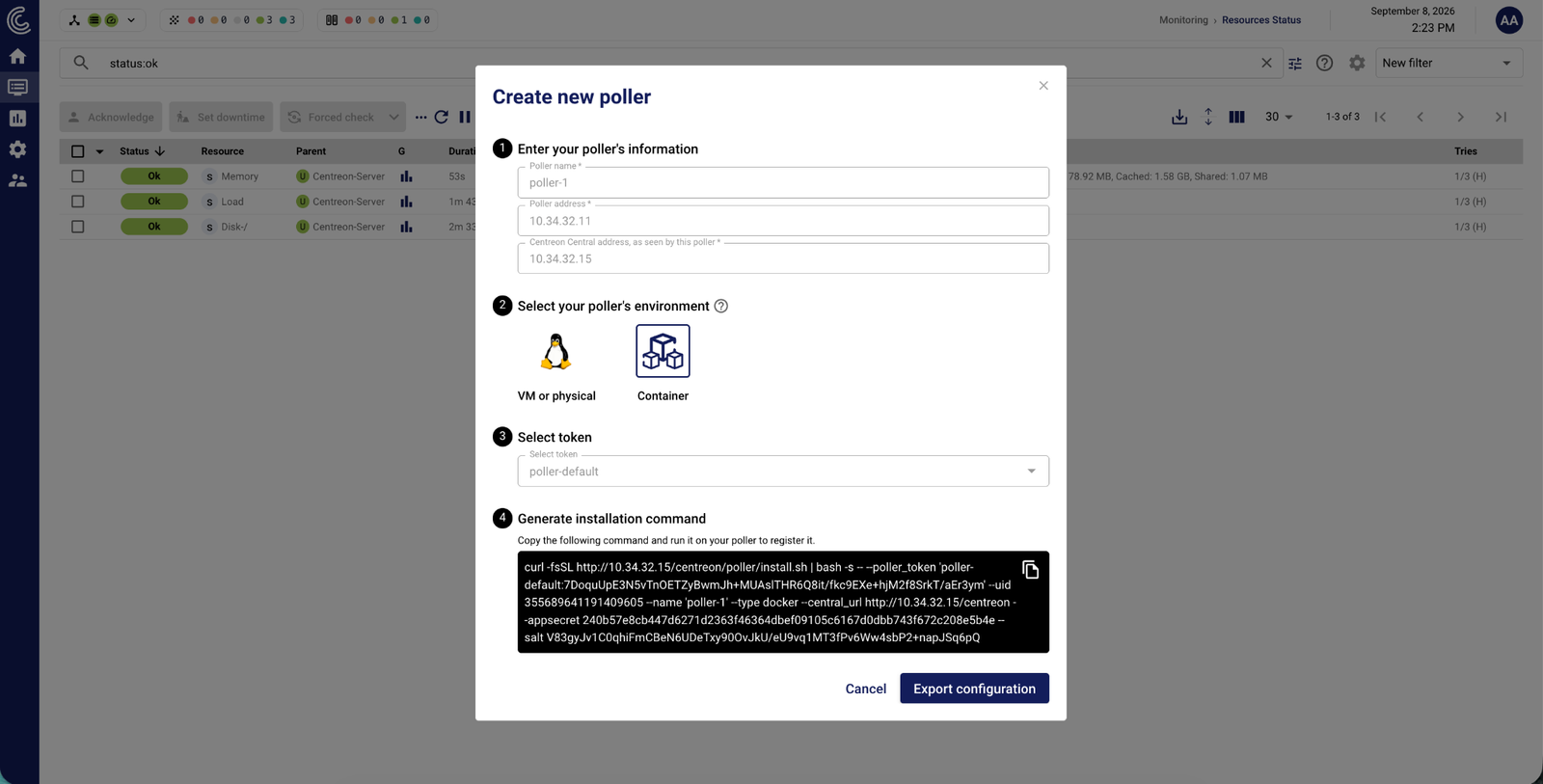This screenshot has height=784, width=1543.
Task: Click the Resources Status breadcrumb
Action: tap(1261, 19)
